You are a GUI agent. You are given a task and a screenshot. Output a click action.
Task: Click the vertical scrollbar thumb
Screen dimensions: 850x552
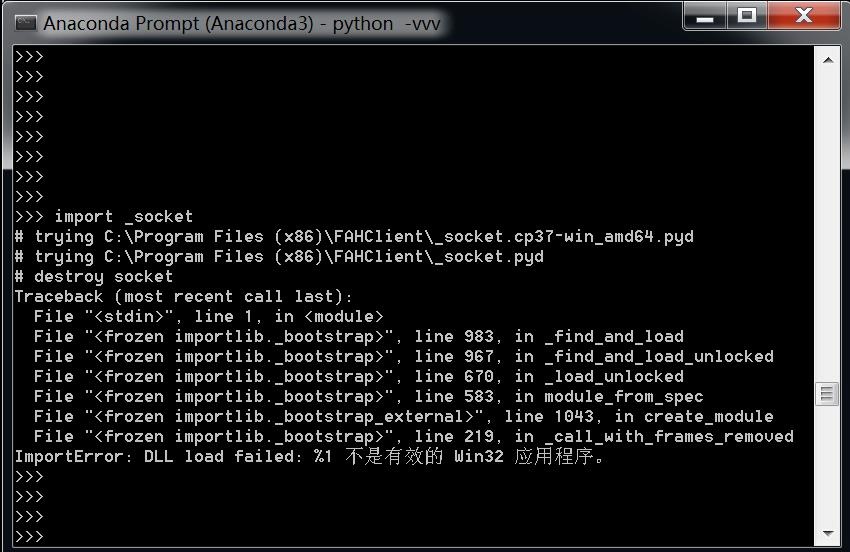pyautogui.click(x=827, y=394)
